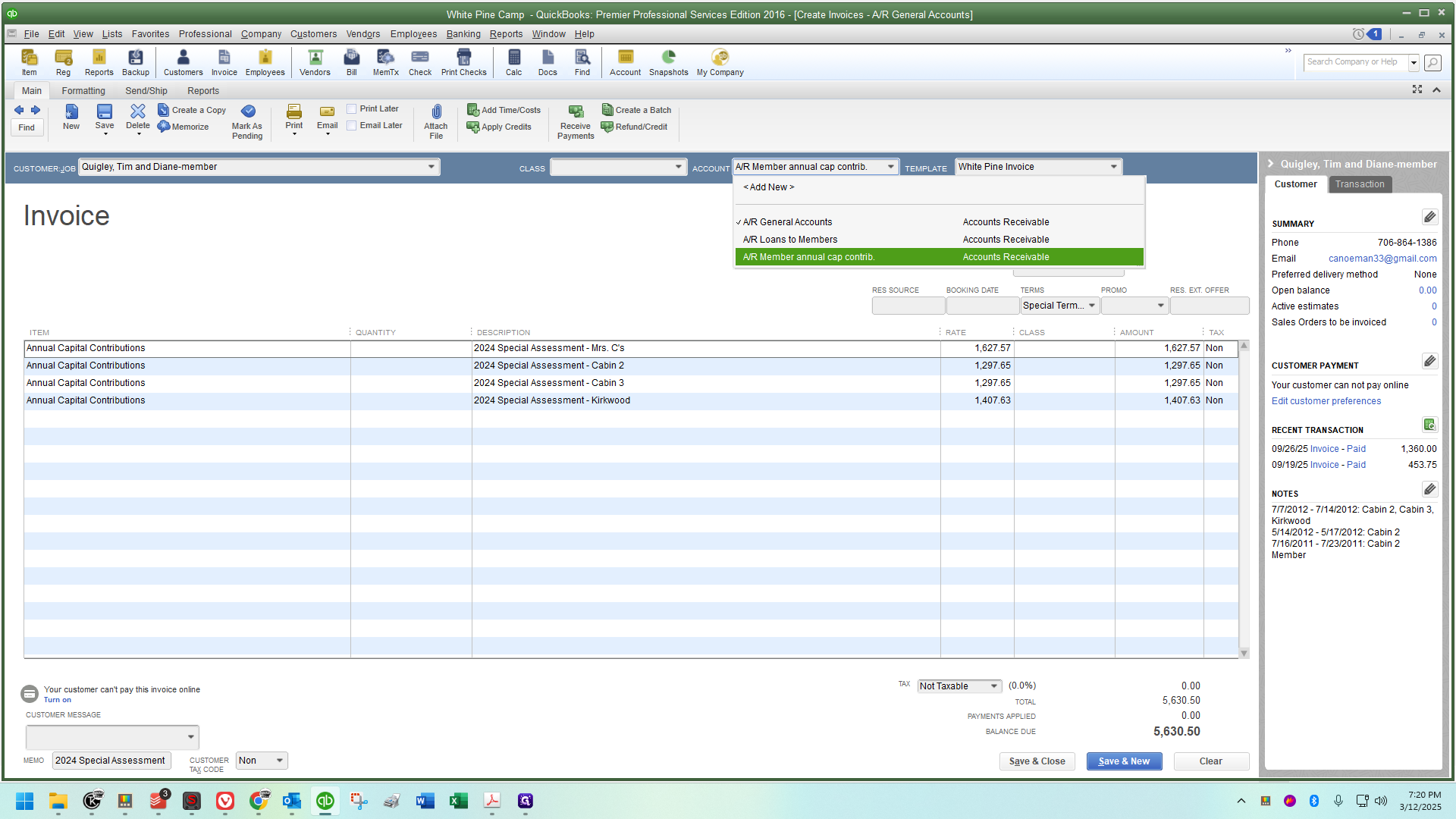The image size is (1456, 819).
Task: Open the Customer Tax Code dropdown
Action: pos(280,761)
